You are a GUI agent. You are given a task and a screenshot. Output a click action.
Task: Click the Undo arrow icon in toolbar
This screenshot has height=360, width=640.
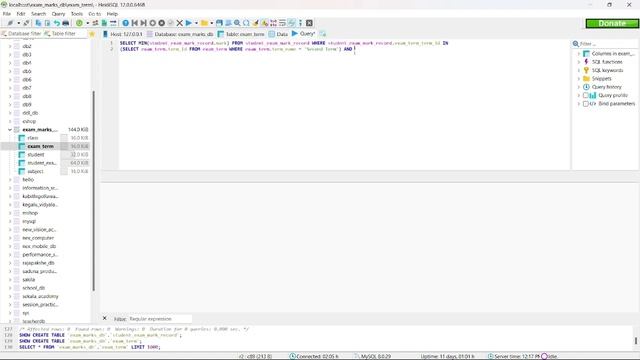point(57,23)
